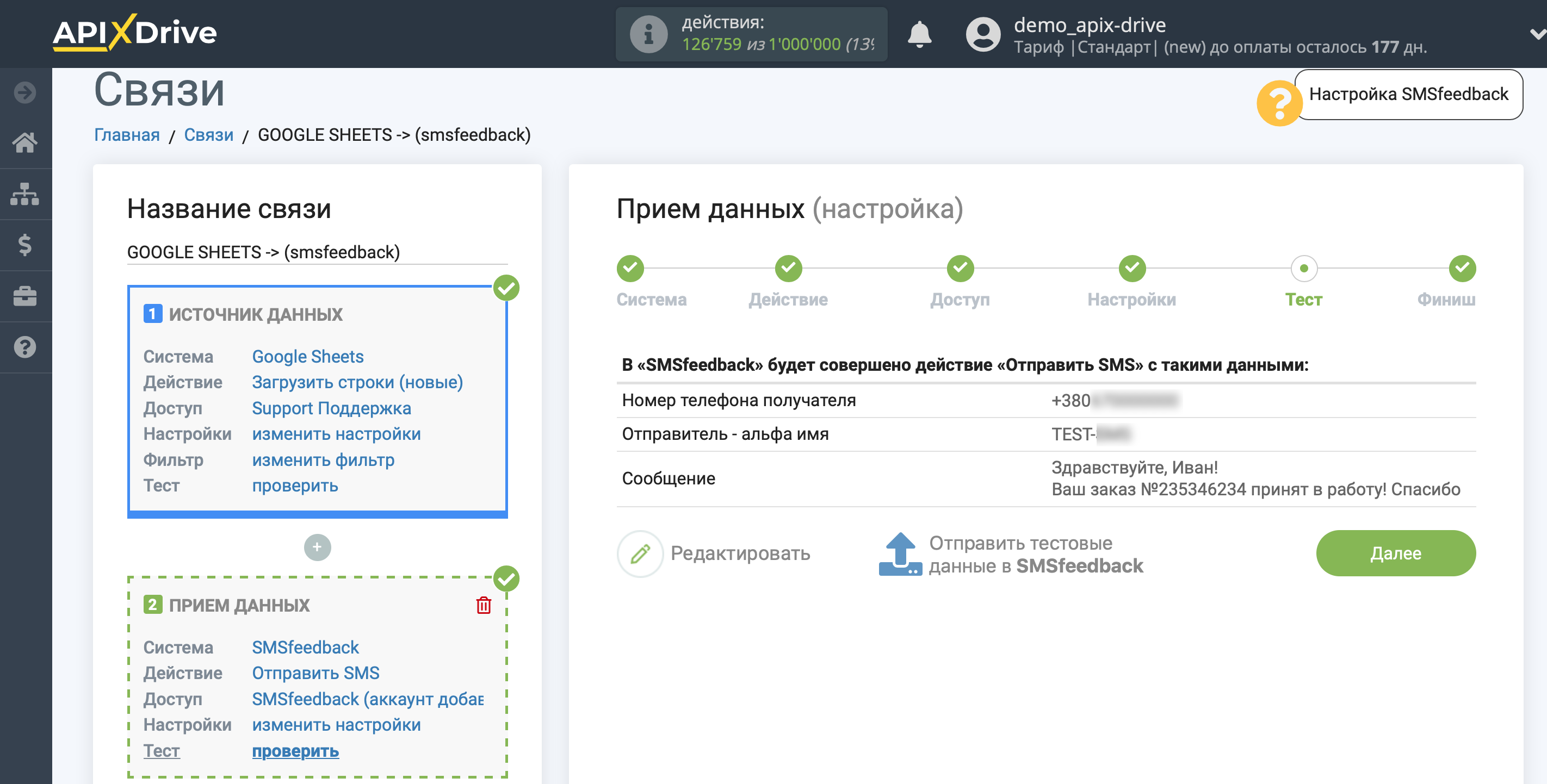Open the help question icon in sidebar
Viewport: 1547px width, 784px height.
click(25, 347)
